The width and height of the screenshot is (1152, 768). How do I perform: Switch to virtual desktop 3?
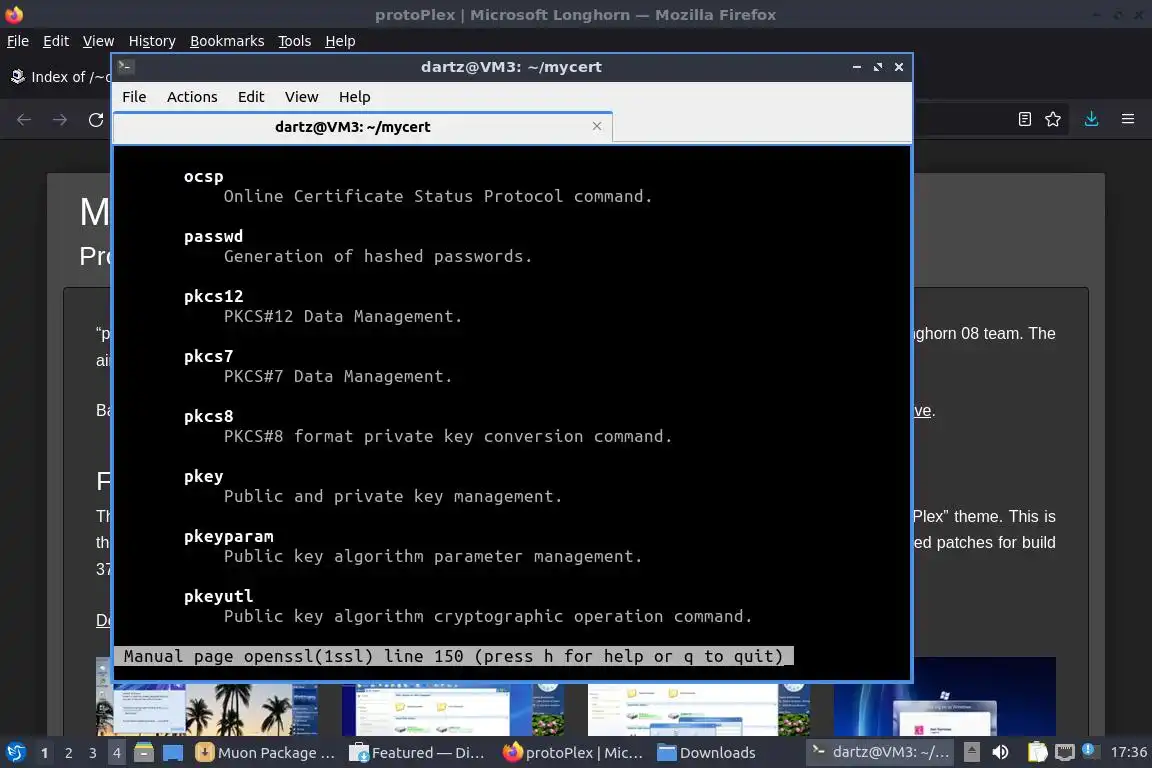[x=93, y=753]
